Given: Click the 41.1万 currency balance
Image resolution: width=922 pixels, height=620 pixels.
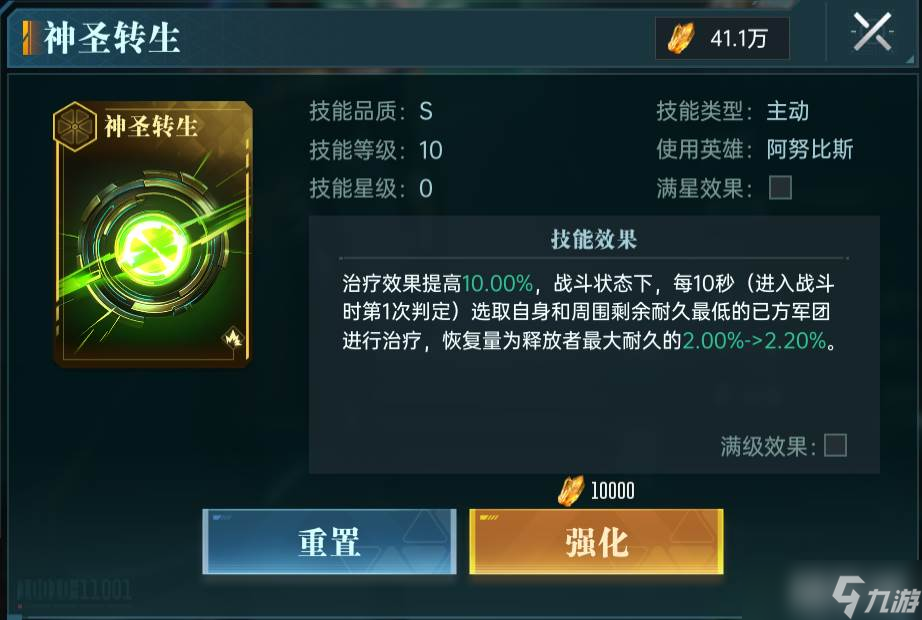Looking at the screenshot, I should (x=739, y=39).
